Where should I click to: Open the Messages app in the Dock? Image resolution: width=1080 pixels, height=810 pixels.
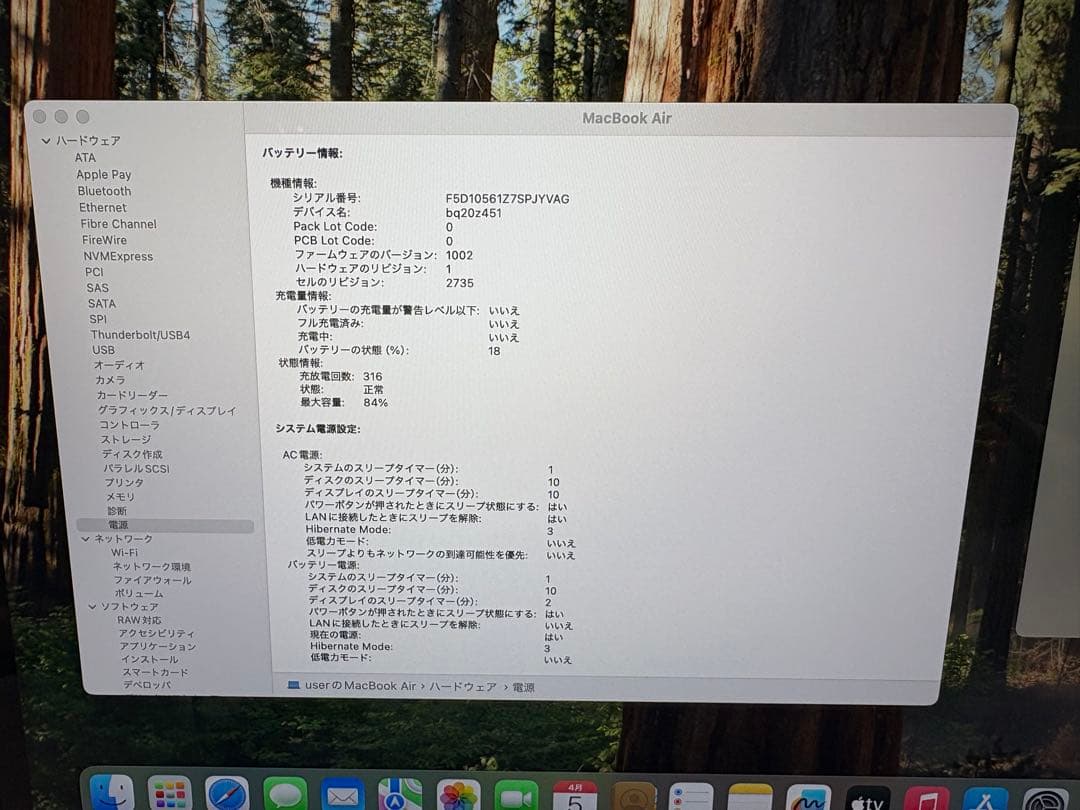coord(285,796)
